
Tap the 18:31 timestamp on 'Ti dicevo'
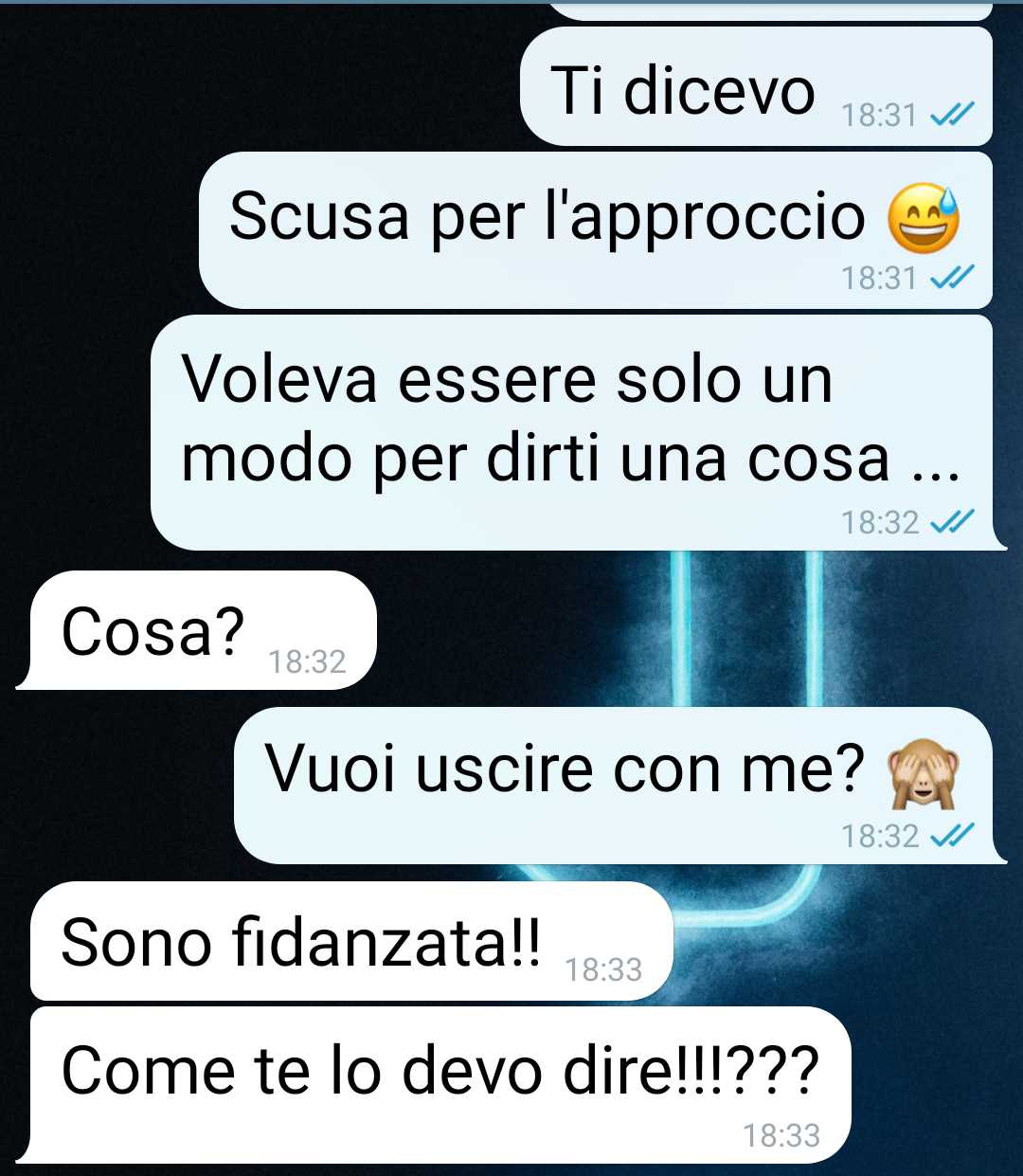(x=879, y=116)
